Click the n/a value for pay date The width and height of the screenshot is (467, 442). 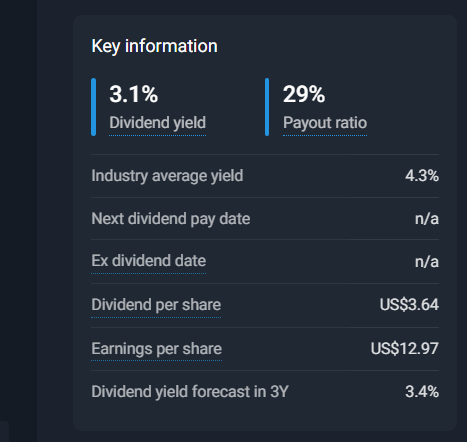427,219
